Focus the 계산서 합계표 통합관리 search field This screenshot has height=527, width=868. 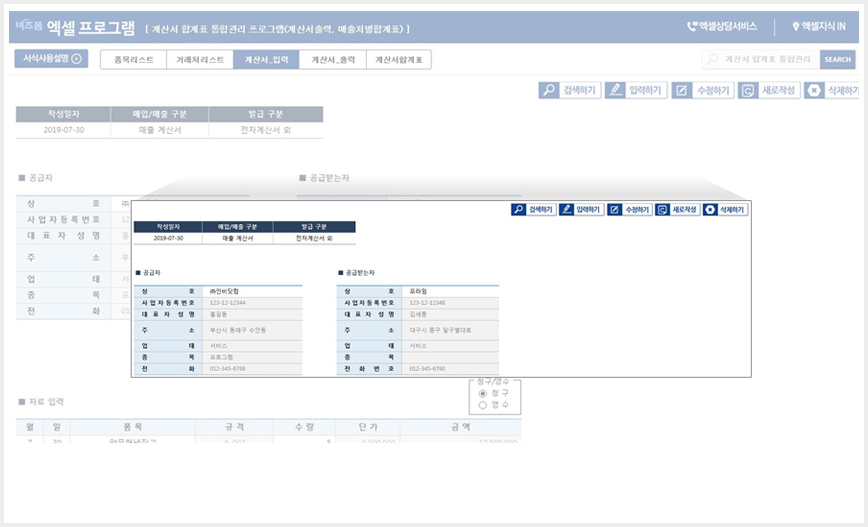click(761, 59)
